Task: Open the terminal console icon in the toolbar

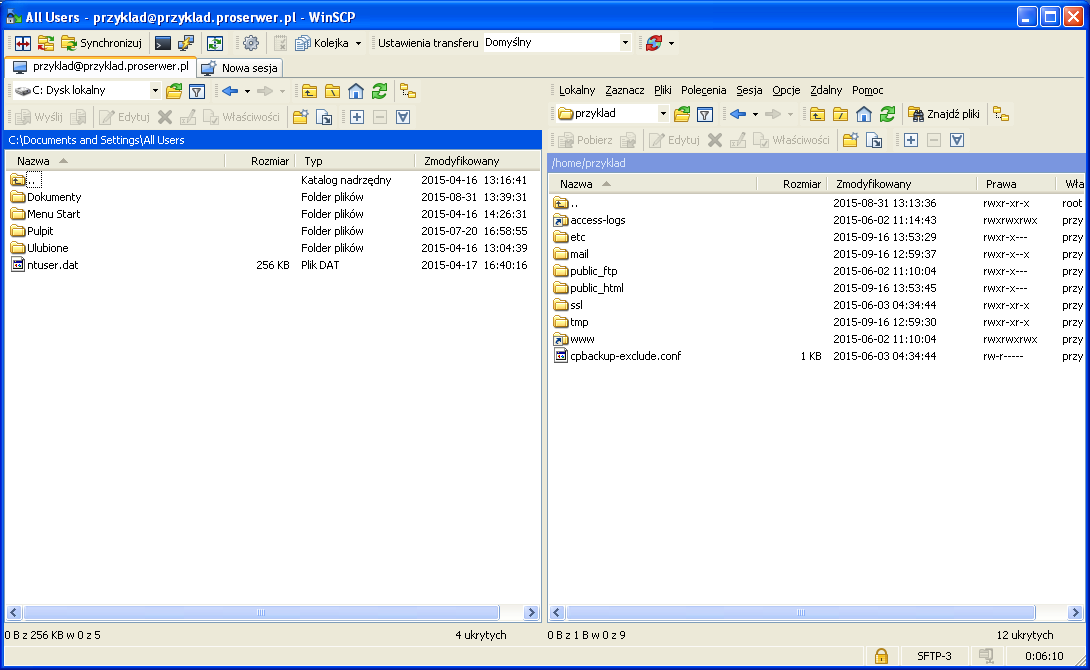Action: point(162,43)
